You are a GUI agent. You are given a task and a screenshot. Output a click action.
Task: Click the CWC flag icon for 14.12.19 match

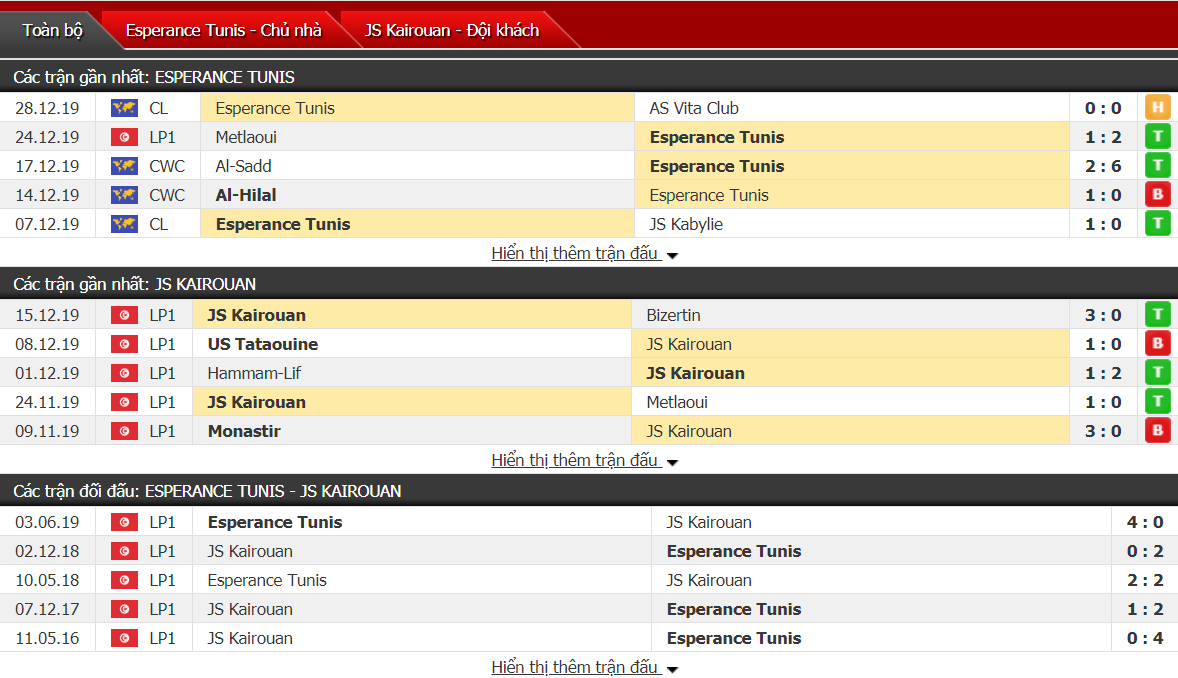click(124, 195)
